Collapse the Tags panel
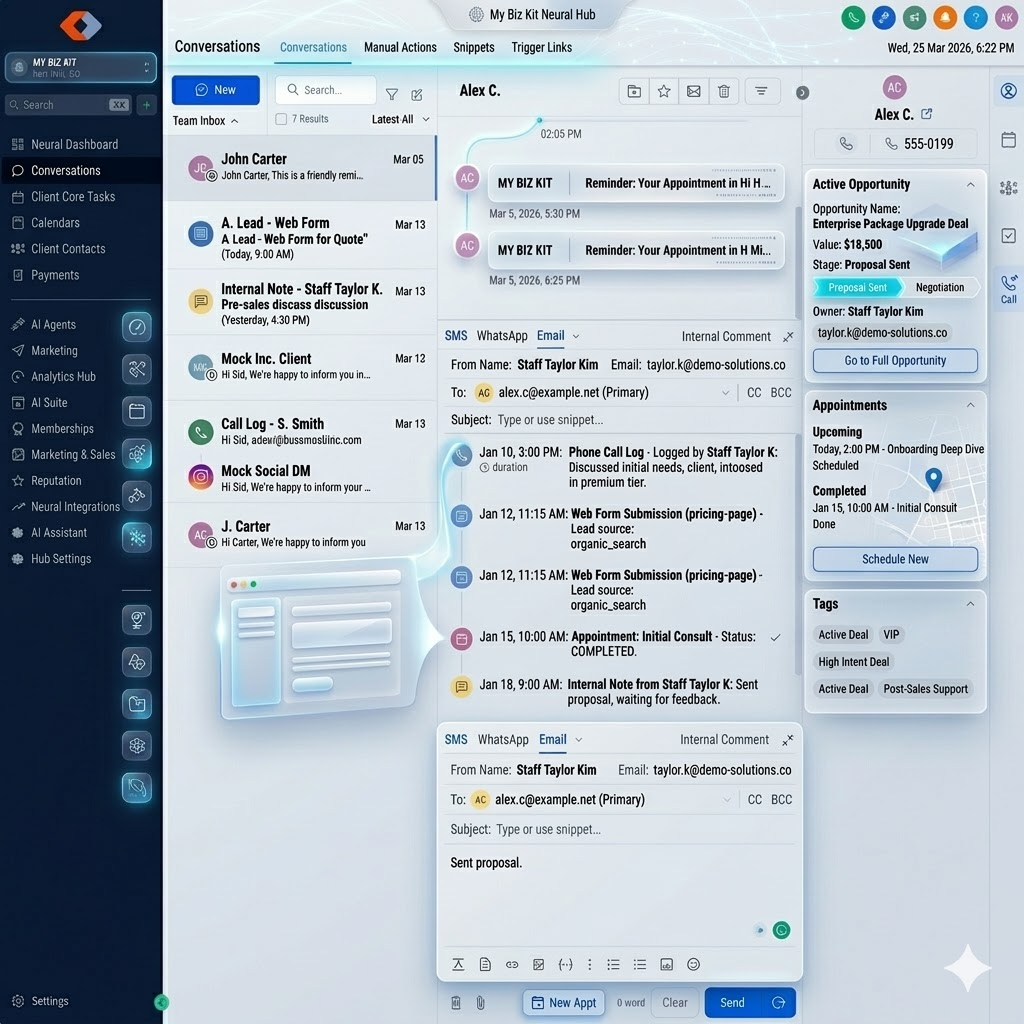1024x1024 pixels. 970,604
